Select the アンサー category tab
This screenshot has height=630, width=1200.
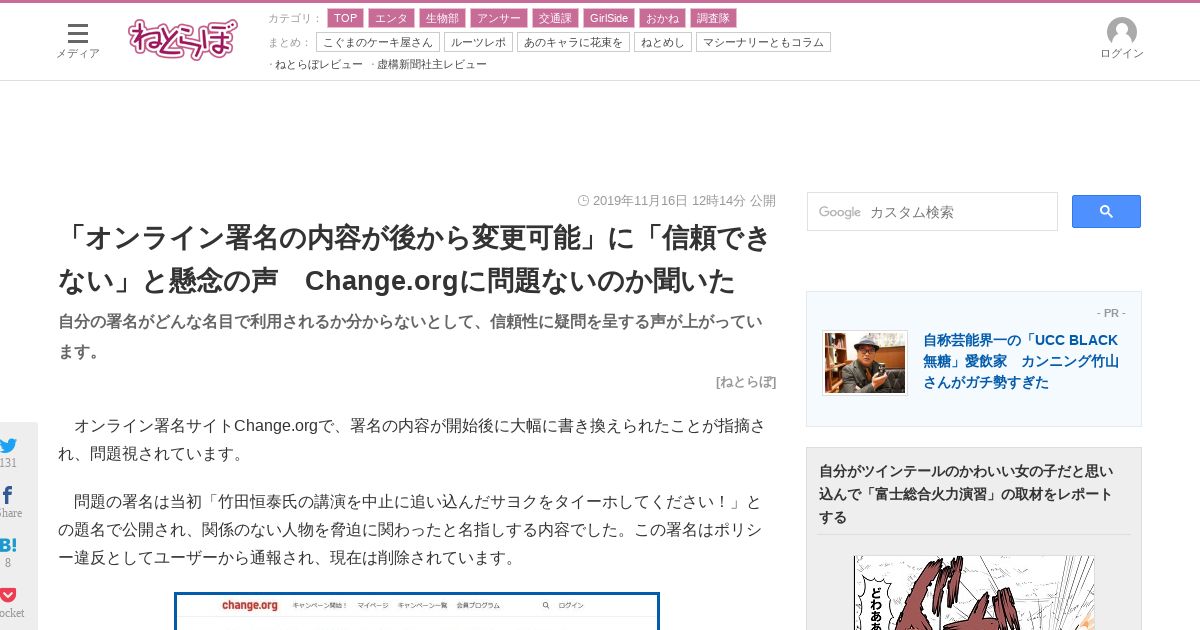tap(498, 18)
